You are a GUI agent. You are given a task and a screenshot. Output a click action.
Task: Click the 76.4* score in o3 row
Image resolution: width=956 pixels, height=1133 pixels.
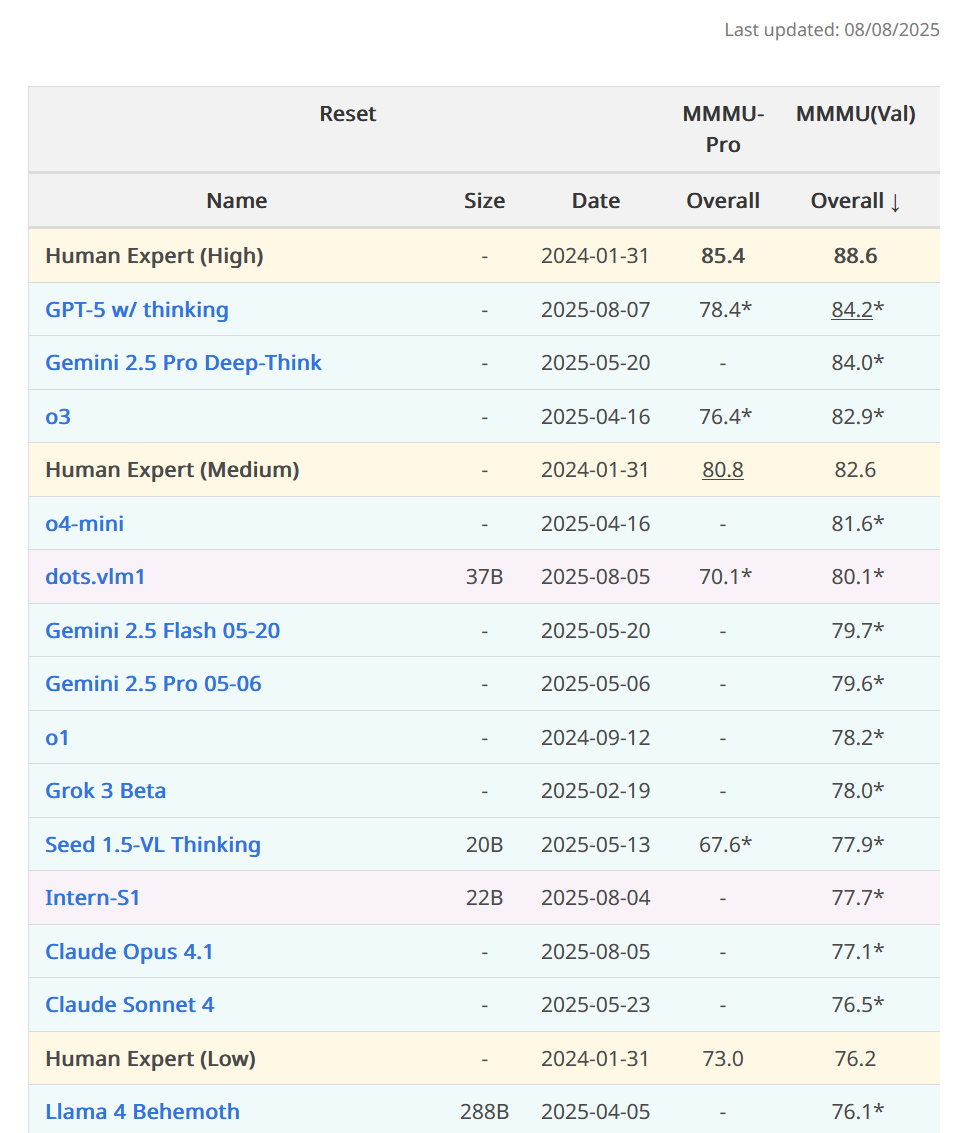coord(725,417)
